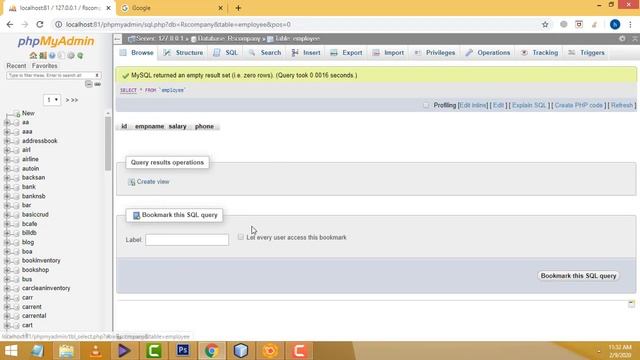
Task: Open the Search tab
Action: 265,53
